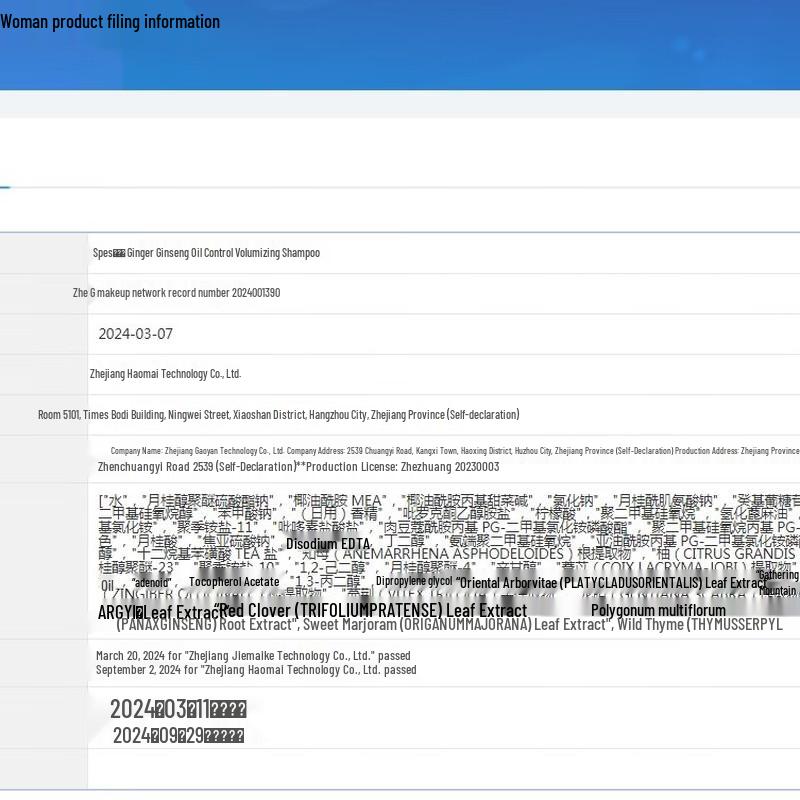Click the March 20, 2024 passed record
800x800 pixels.
click(x=253, y=656)
